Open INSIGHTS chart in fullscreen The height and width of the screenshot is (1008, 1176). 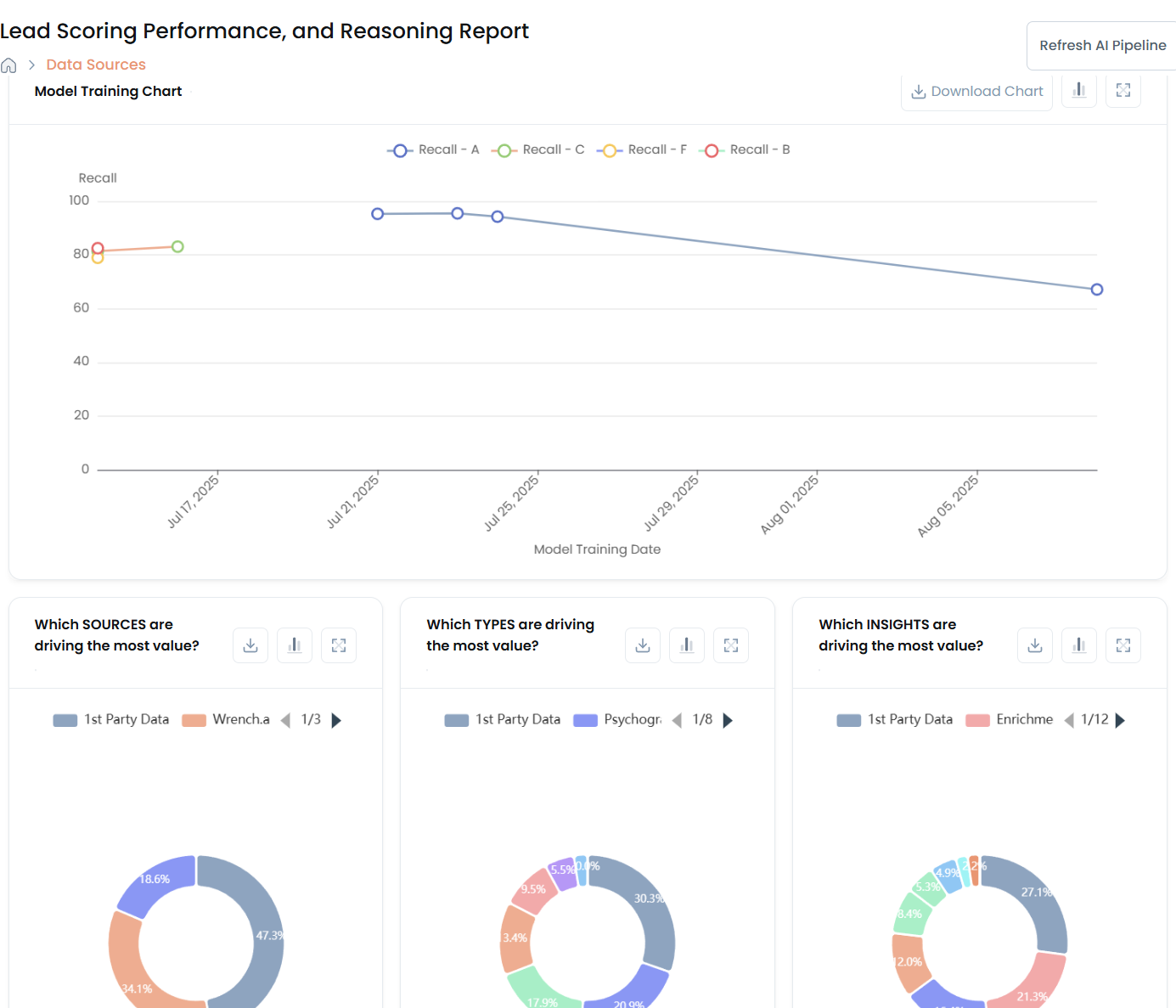1123,645
